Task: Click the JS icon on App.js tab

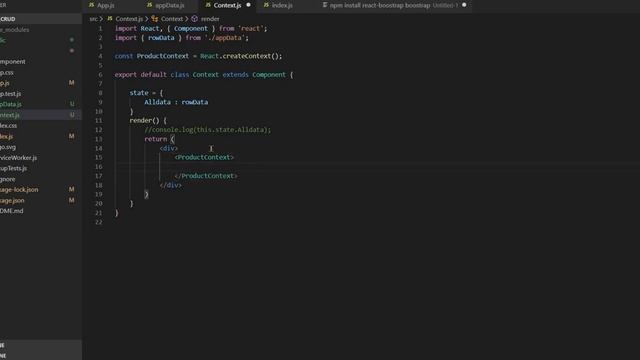Action: tap(91, 5)
